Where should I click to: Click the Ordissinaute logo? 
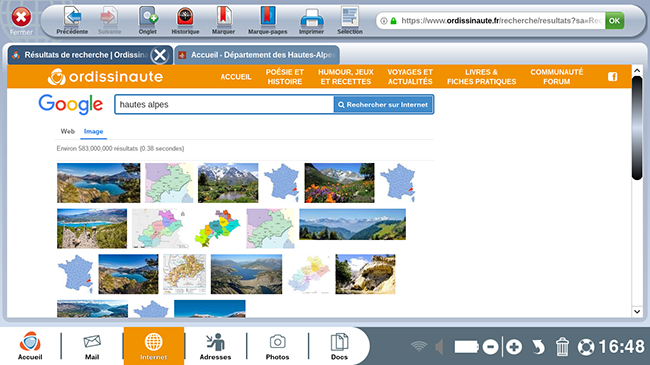click(105, 77)
